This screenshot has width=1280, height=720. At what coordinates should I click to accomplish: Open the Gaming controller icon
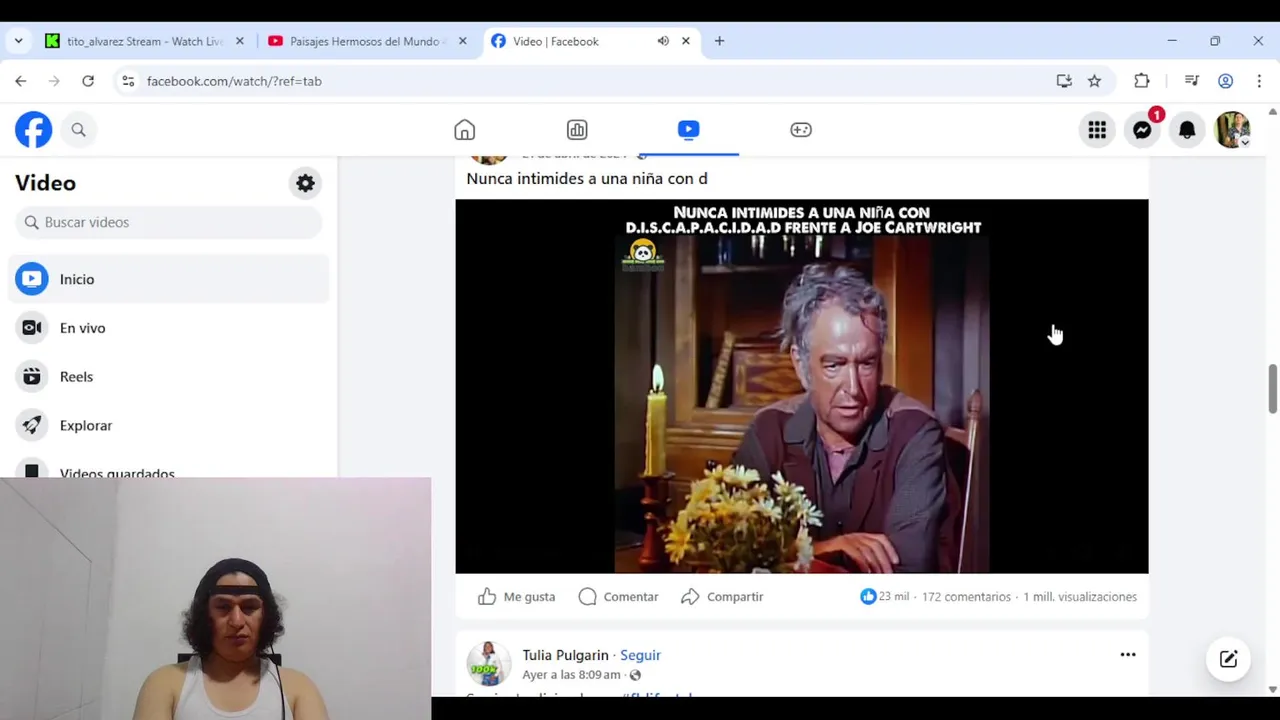(x=801, y=130)
